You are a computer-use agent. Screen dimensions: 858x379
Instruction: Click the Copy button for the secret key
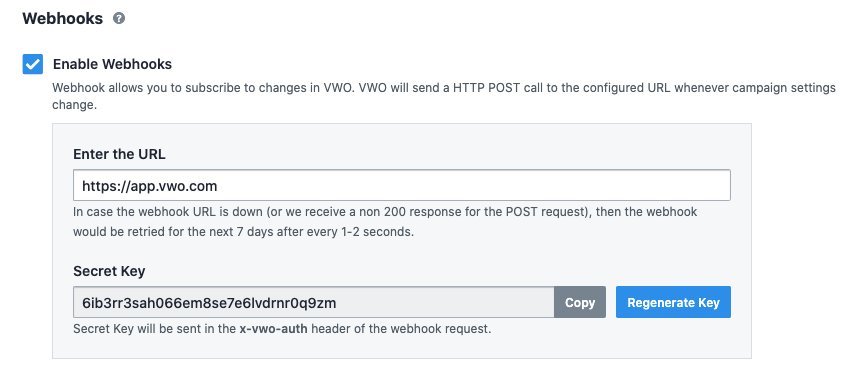(x=579, y=302)
